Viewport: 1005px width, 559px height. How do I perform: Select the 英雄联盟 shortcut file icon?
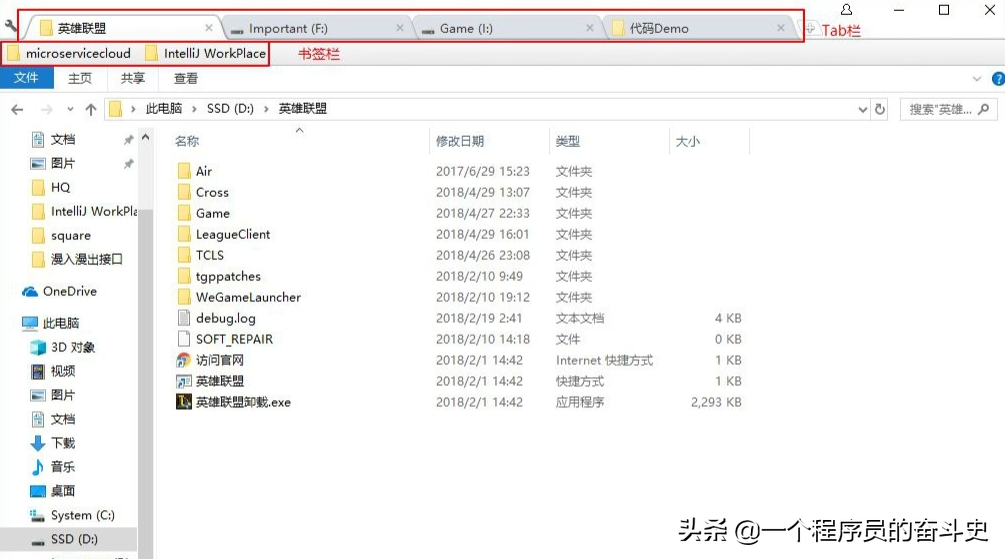[184, 381]
